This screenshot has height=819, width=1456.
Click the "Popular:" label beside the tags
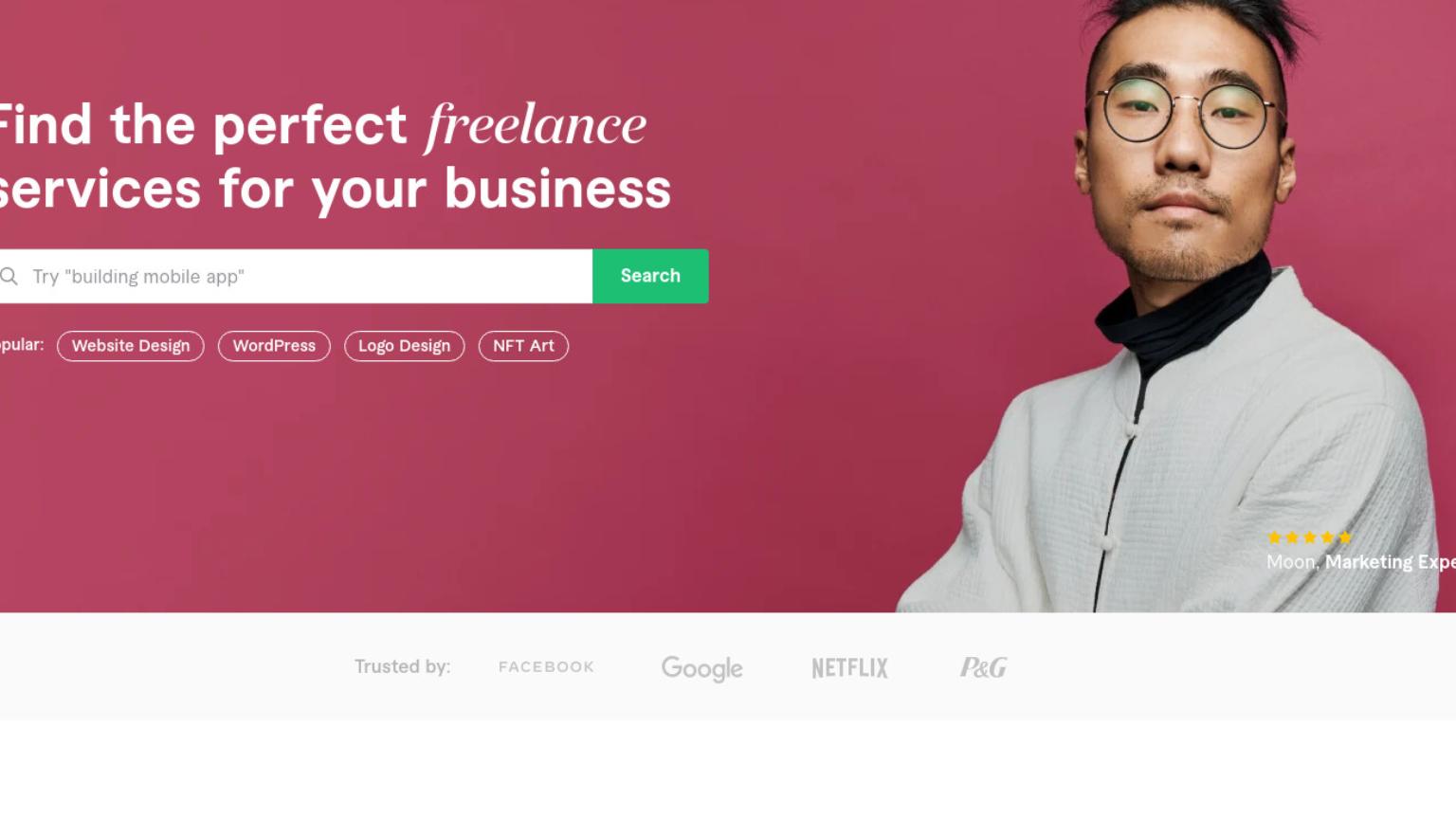click(x=22, y=345)
